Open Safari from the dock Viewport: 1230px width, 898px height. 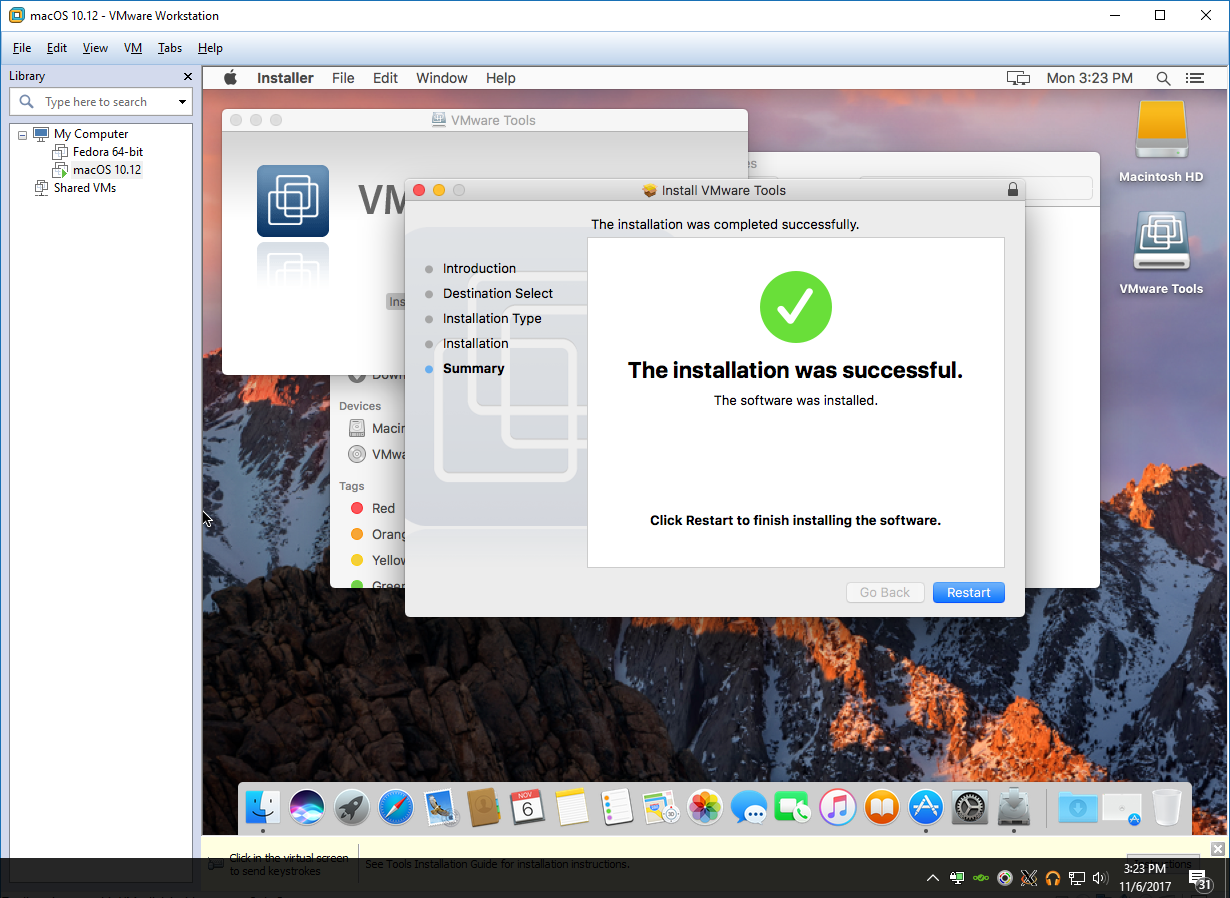click(395, 806)
